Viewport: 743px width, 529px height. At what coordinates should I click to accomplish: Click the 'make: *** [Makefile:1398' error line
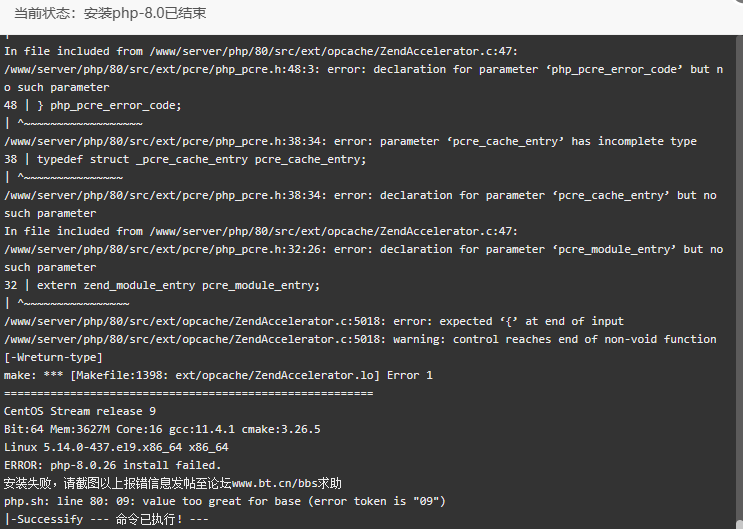(218, 375)
